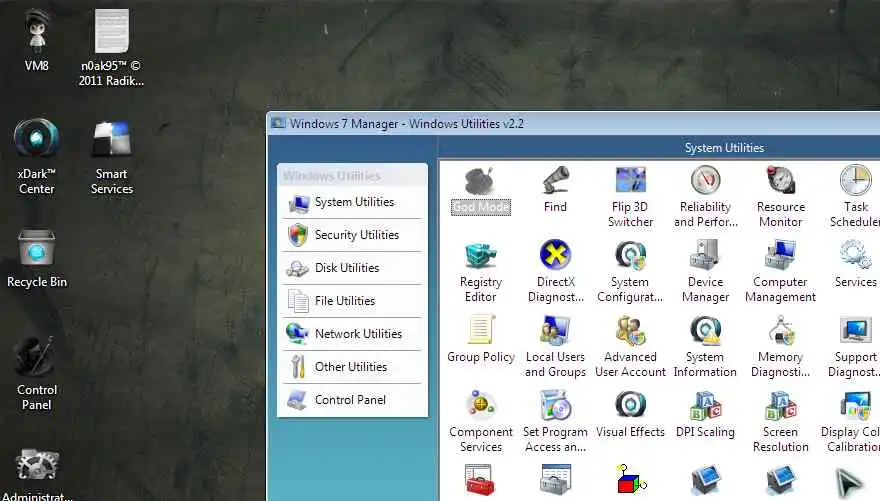Open Other Utilities category
The height and width of the screenshot is (501, 880).
tap(352, 367)
